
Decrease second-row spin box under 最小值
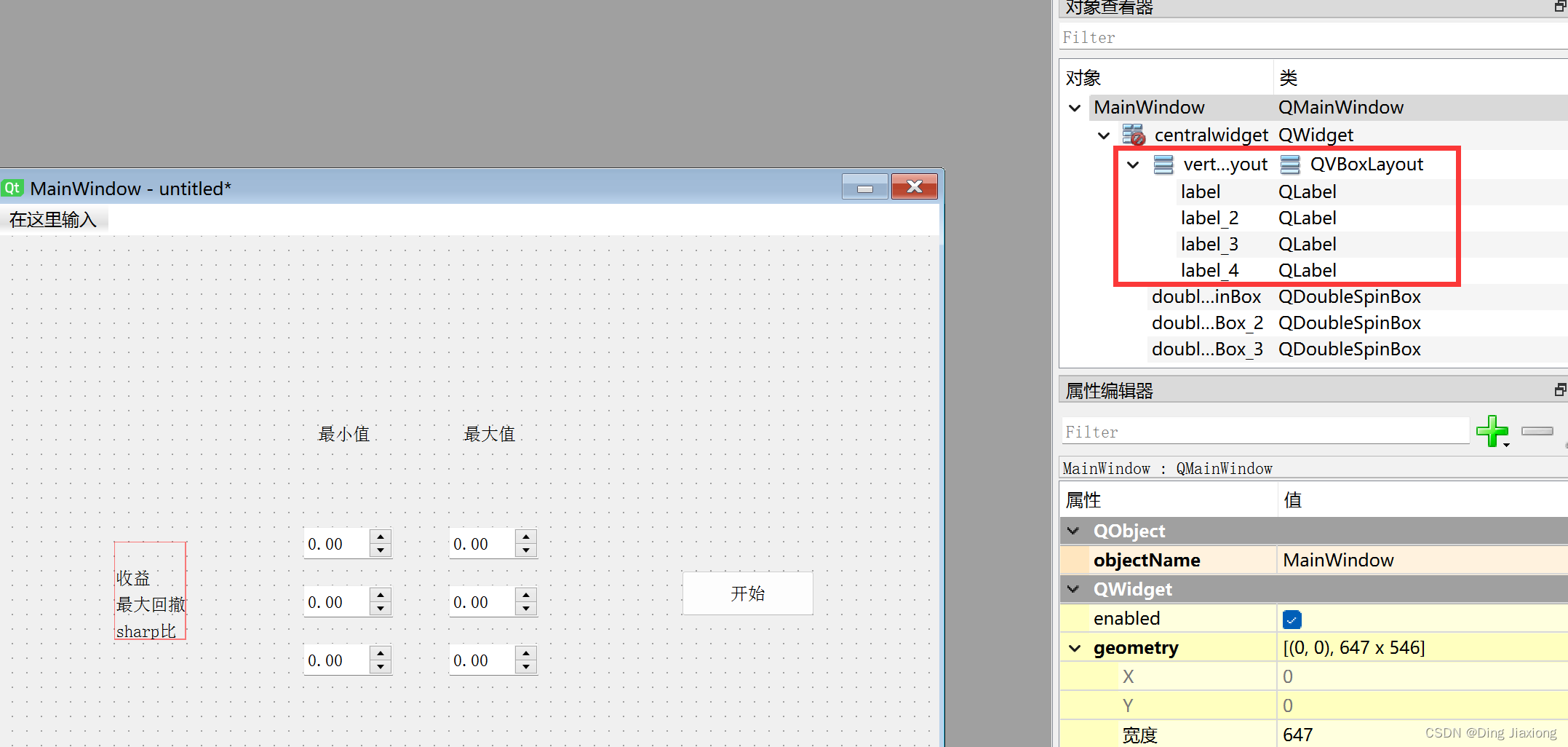click(x=381, y=609)
